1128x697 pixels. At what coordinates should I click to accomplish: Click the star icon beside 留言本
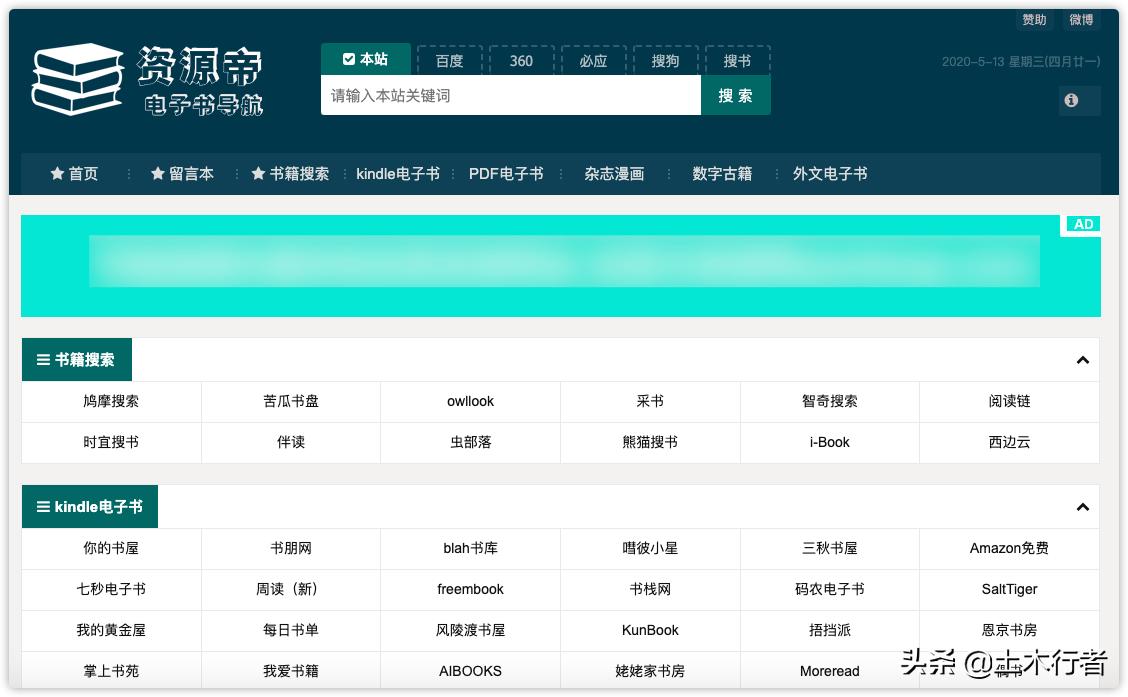157,173
